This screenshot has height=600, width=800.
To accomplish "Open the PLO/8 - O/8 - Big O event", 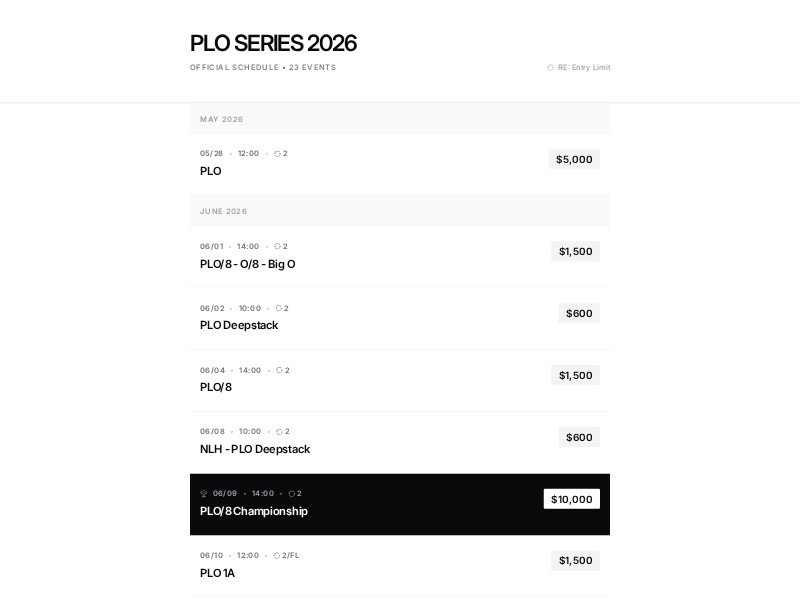I will (x=247, y=264).
